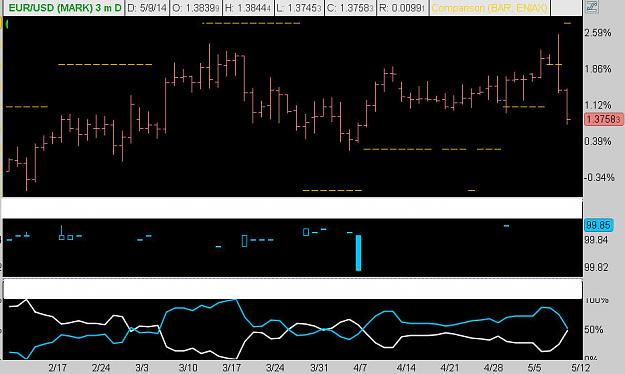This screenshot has width=625, height=374.
Task: Click the 2/17 date on time axis
Action: (x=57, y=367)
